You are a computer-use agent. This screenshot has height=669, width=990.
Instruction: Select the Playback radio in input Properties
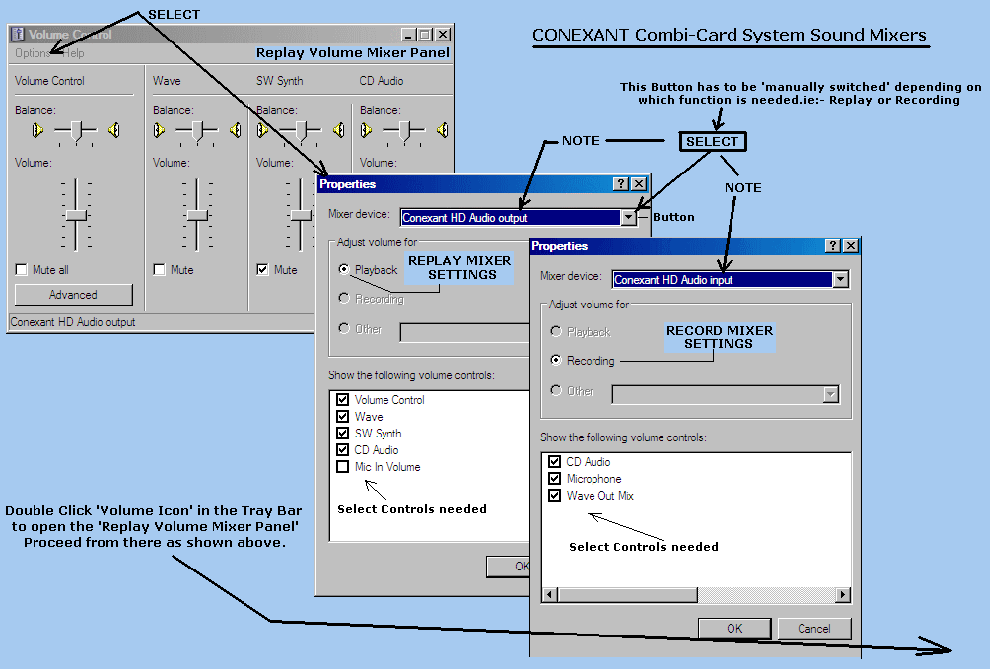pos(556,331)
